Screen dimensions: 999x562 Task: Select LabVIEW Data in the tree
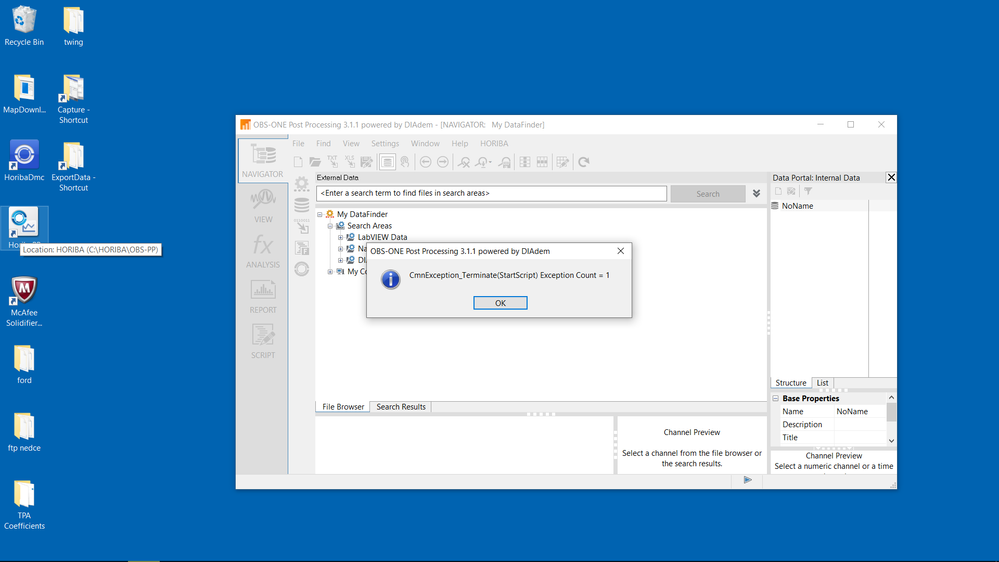point(382,237)
